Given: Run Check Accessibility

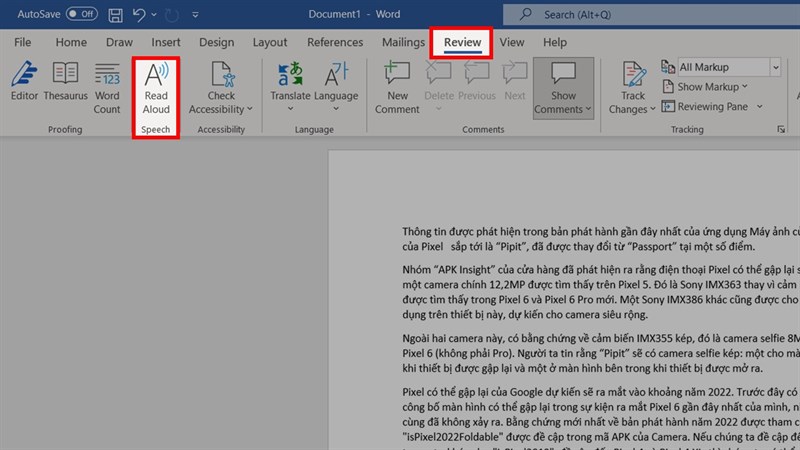Looking at the screenshot, I should point(221,88).
